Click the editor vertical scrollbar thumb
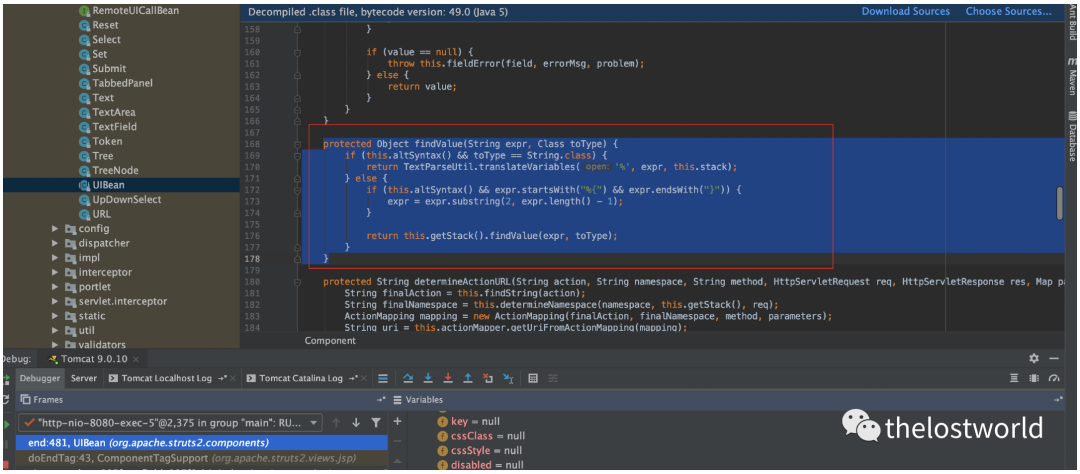1080x474 pixels. coord(1059,203)
